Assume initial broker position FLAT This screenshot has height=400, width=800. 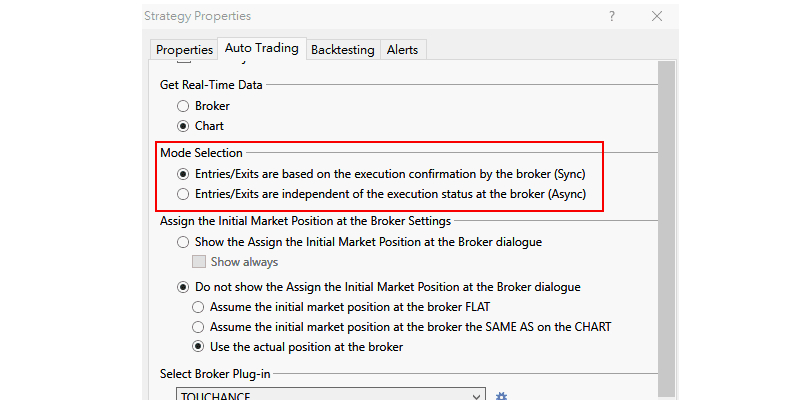198,306
